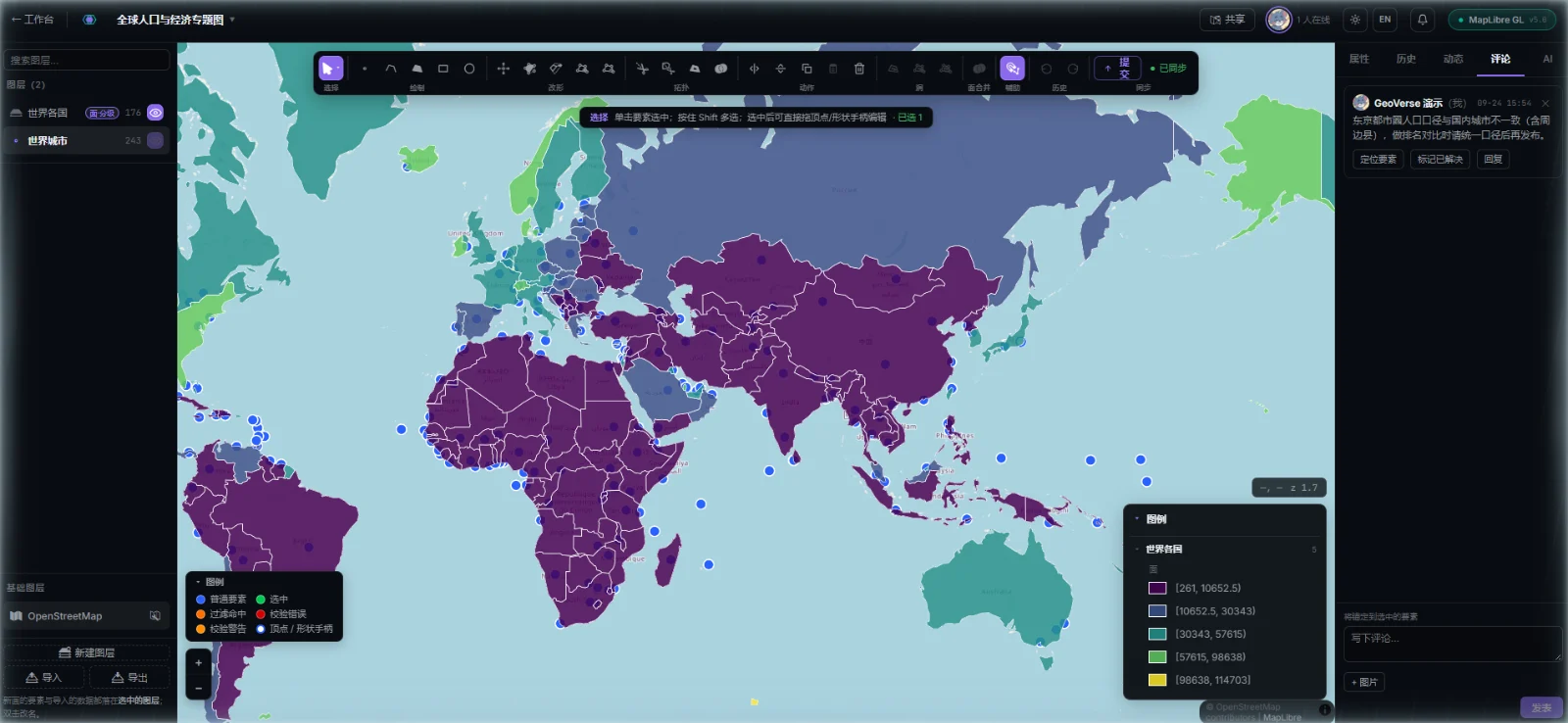
Task: Toggle the view icon beside 工作台
Action: click(x=89, y=20)
